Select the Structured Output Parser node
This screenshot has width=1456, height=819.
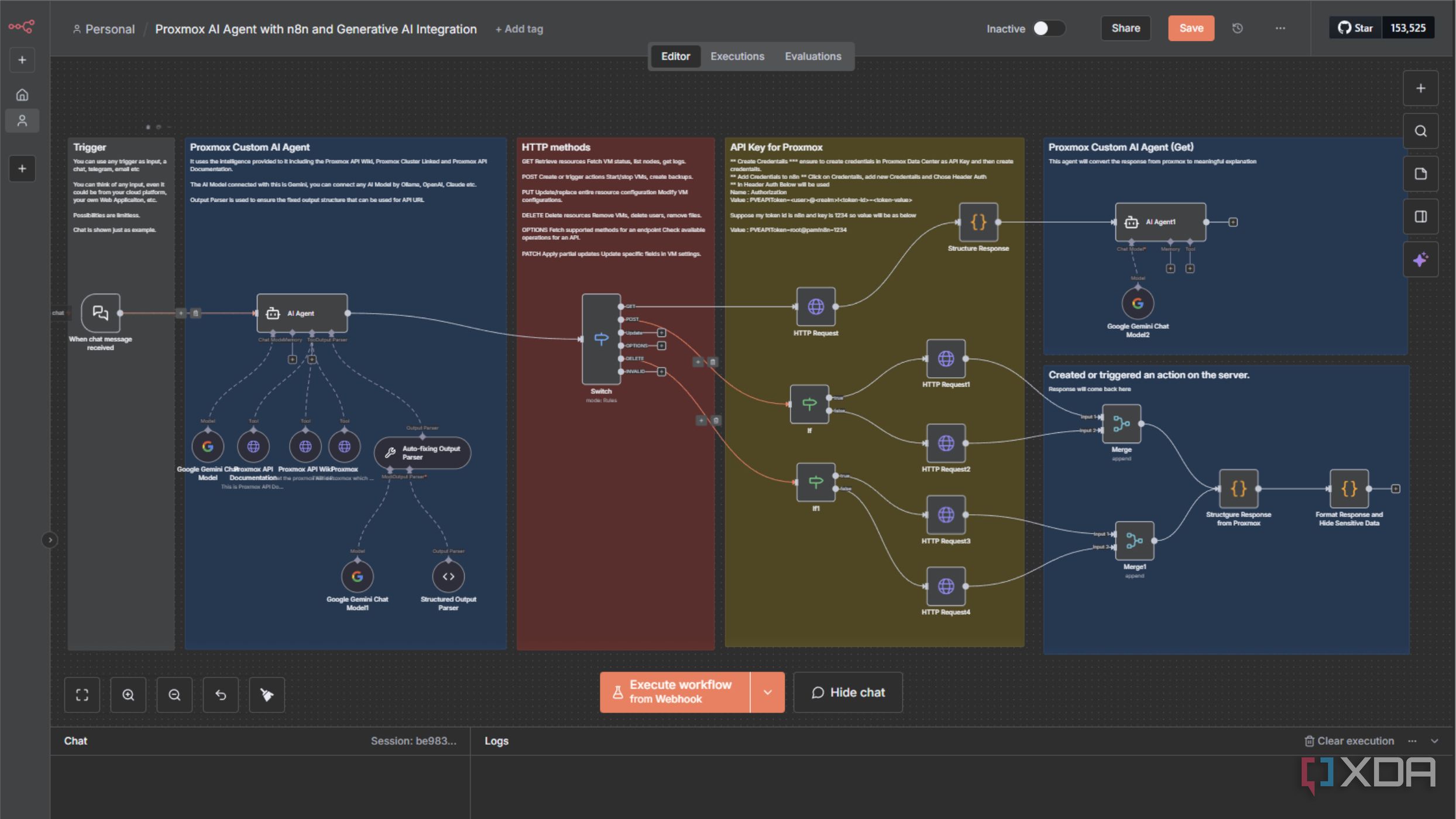coord(448,576)
